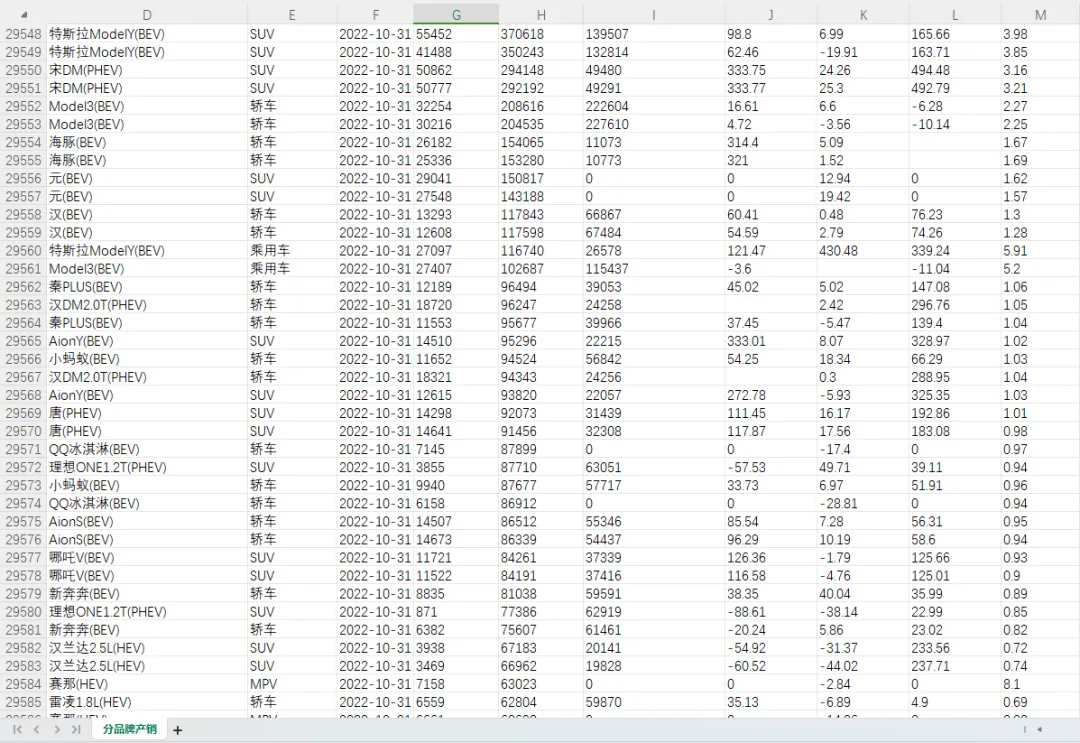Click value 98.8 in column J

click(x=739, y=34)
